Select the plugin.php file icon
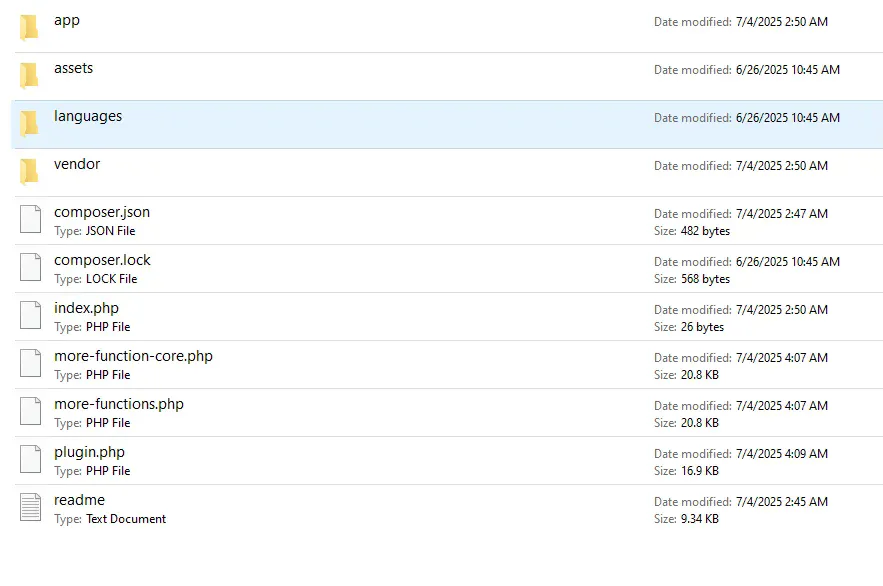 click(x=31, y=460)
